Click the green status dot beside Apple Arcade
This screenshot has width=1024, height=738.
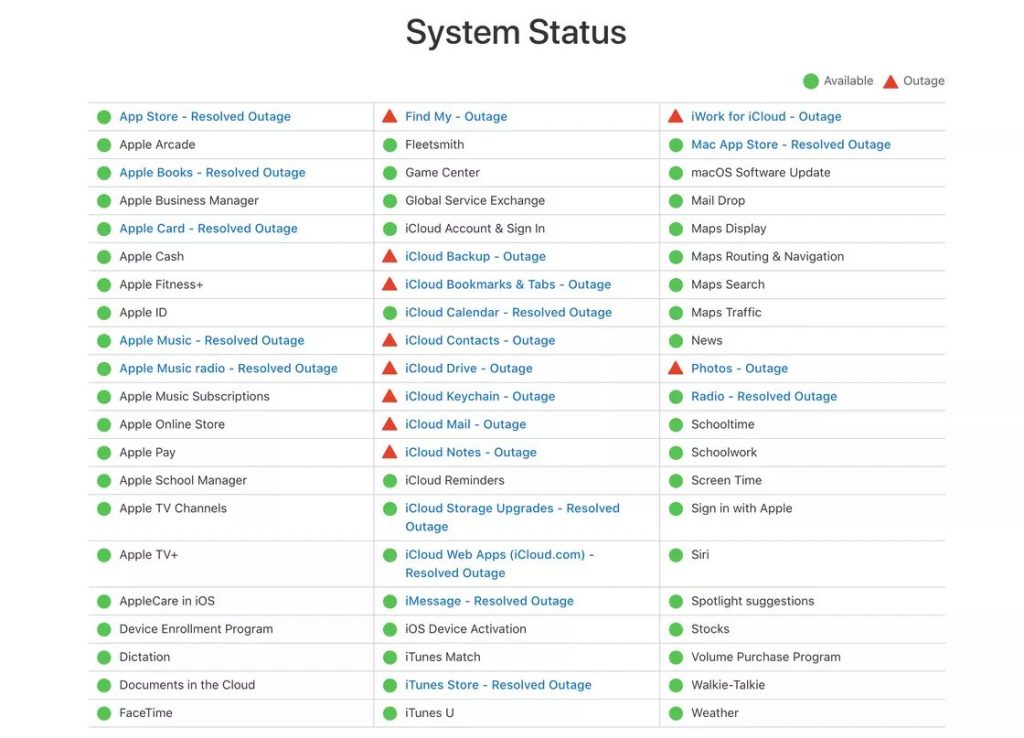tap(104, 145)
